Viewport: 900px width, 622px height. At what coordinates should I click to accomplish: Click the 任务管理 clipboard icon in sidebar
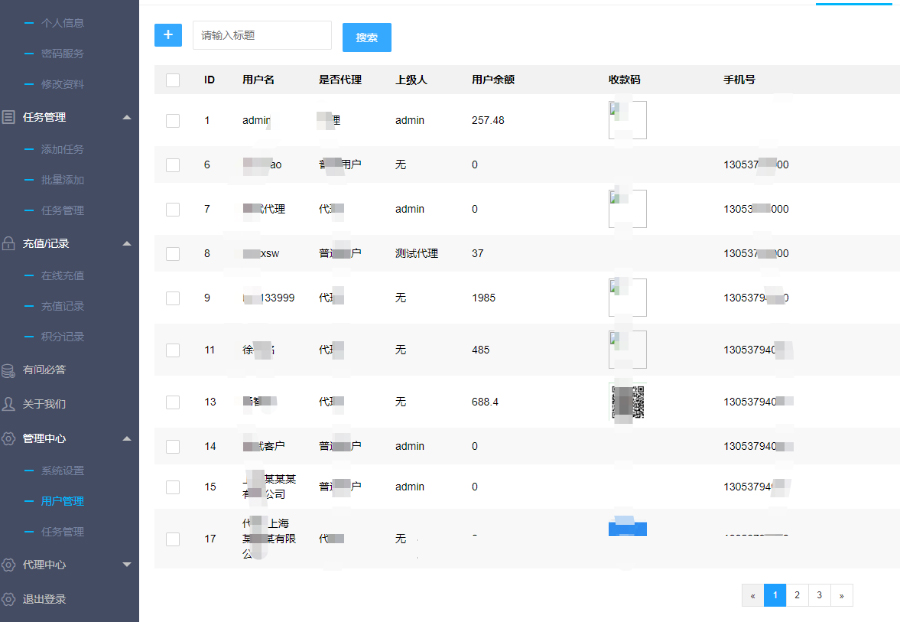coord(9,117)
